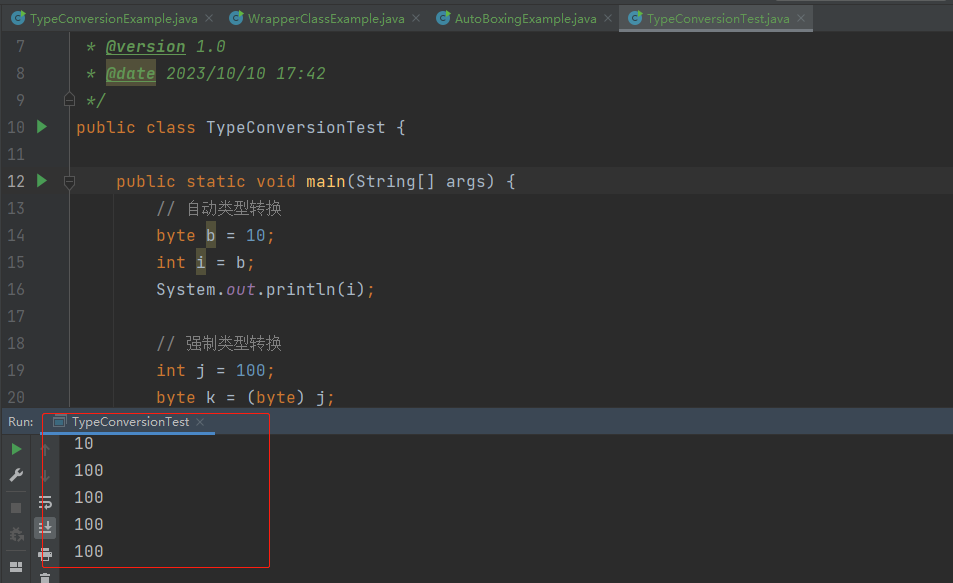Click variable i on line 15
This screenshot has width=953, height=583.
(201, 262)
